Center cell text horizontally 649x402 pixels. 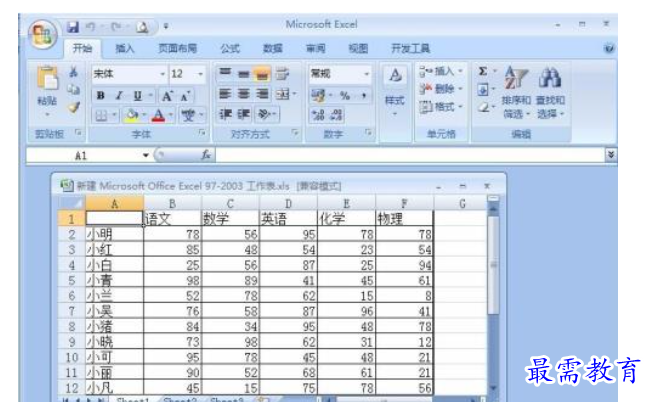244,94
